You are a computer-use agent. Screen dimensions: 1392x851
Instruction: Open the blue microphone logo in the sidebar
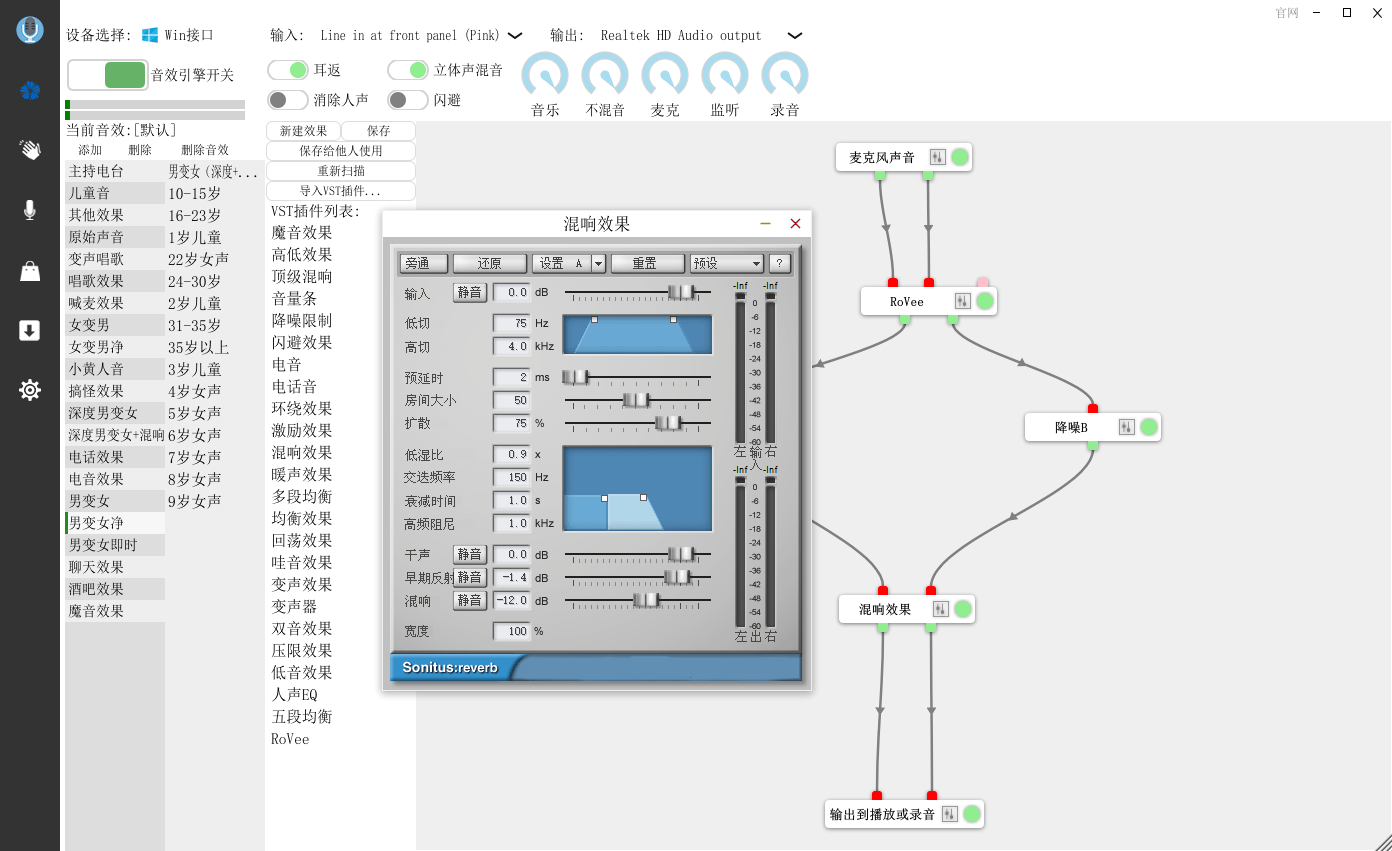(30, 30)
